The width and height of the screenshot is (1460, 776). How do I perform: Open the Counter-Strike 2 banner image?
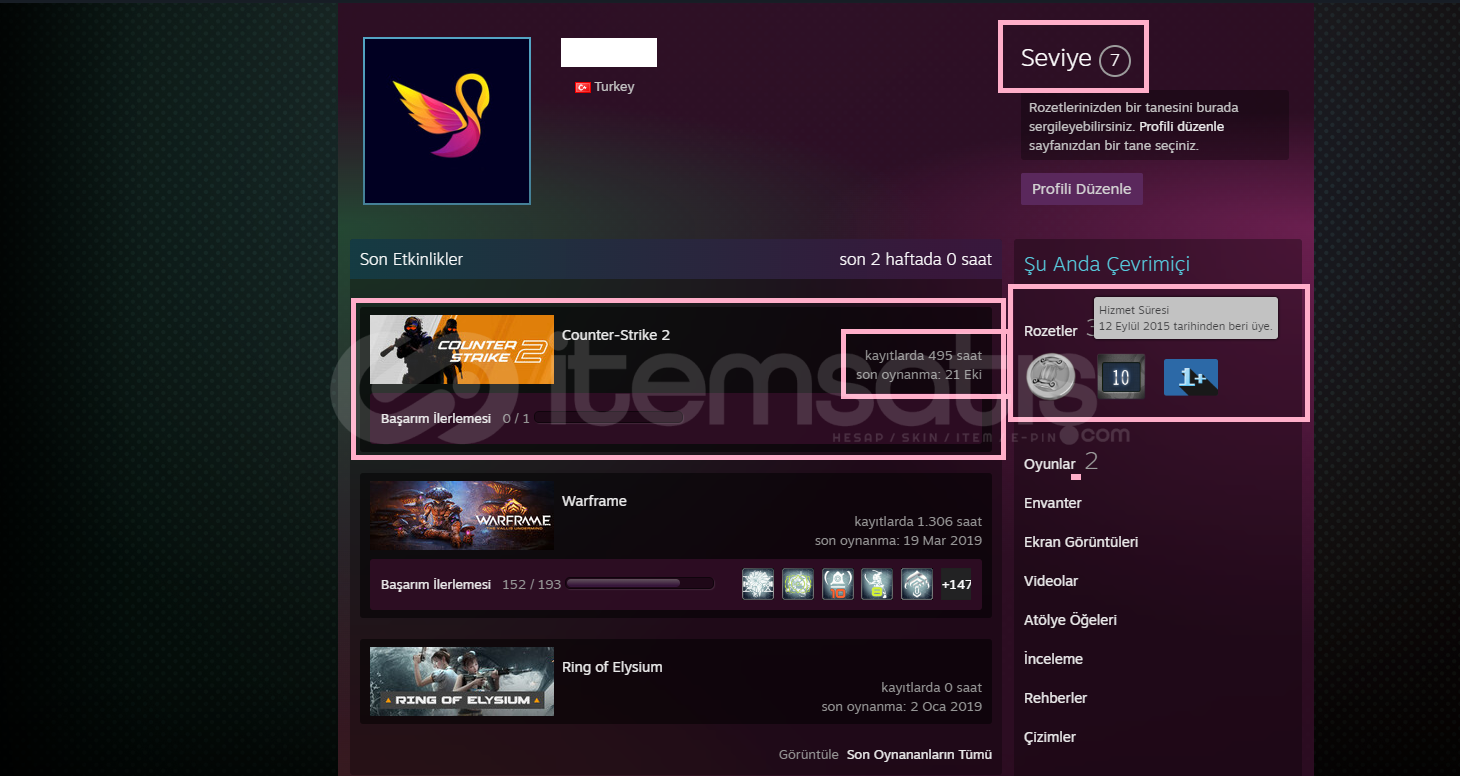tap(462, 350)
